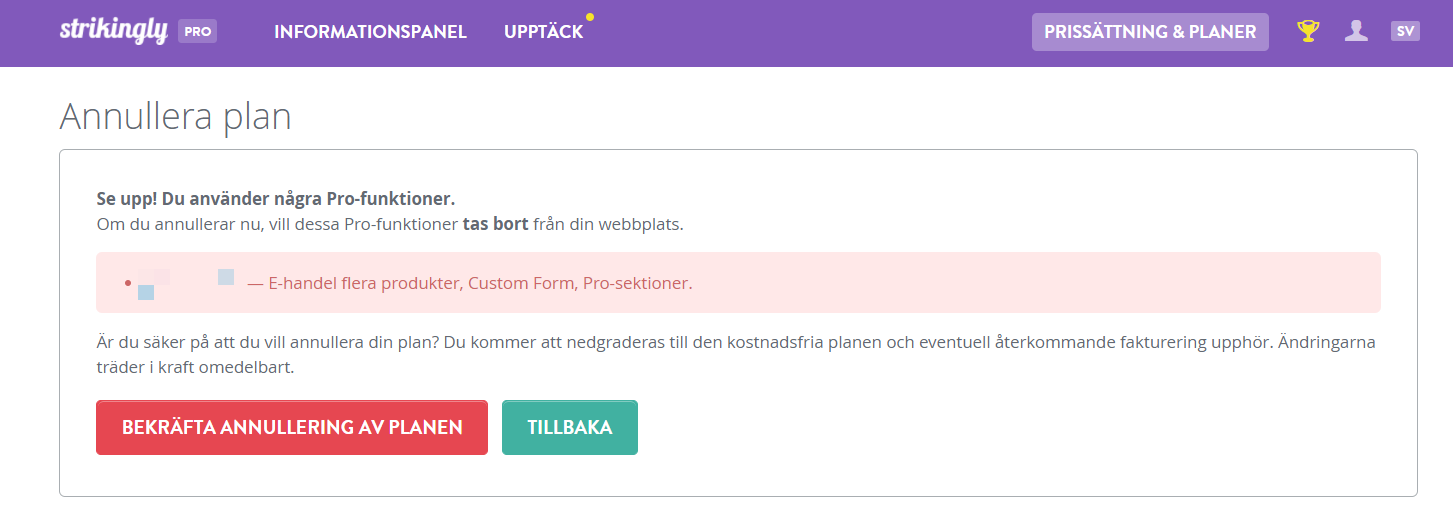The height and width of the screenshot is (522, 1453).
Task: Click the Annullera plan page heading
Action: pyautogui.click(x=176, y=116)
